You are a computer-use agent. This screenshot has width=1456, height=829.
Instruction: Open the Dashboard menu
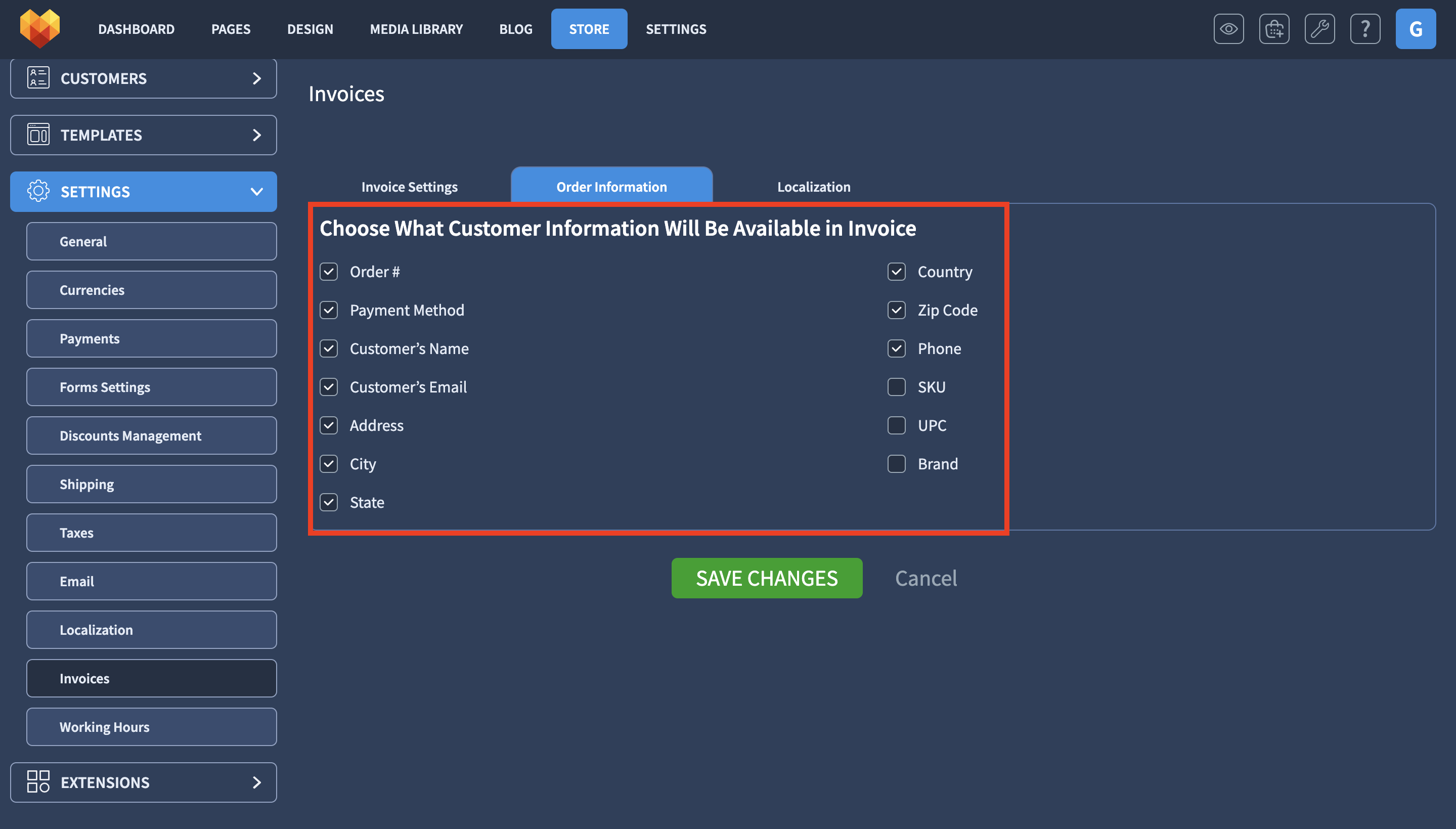[x=136, y=29]
